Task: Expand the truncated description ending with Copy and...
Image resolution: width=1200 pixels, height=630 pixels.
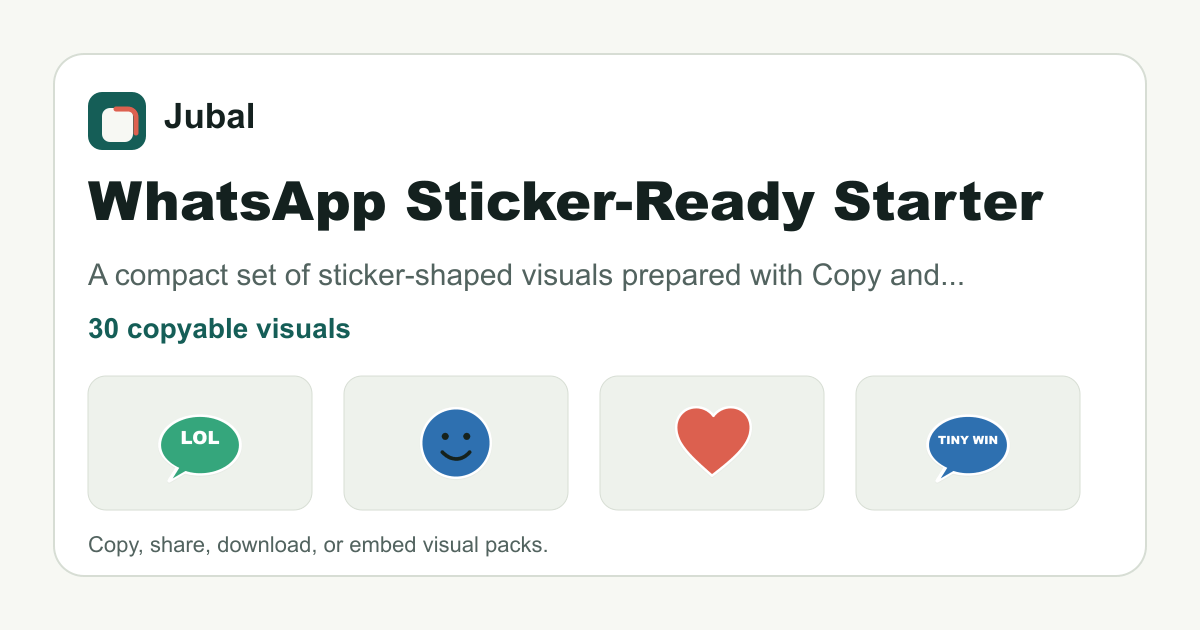Action: (526, 276)
